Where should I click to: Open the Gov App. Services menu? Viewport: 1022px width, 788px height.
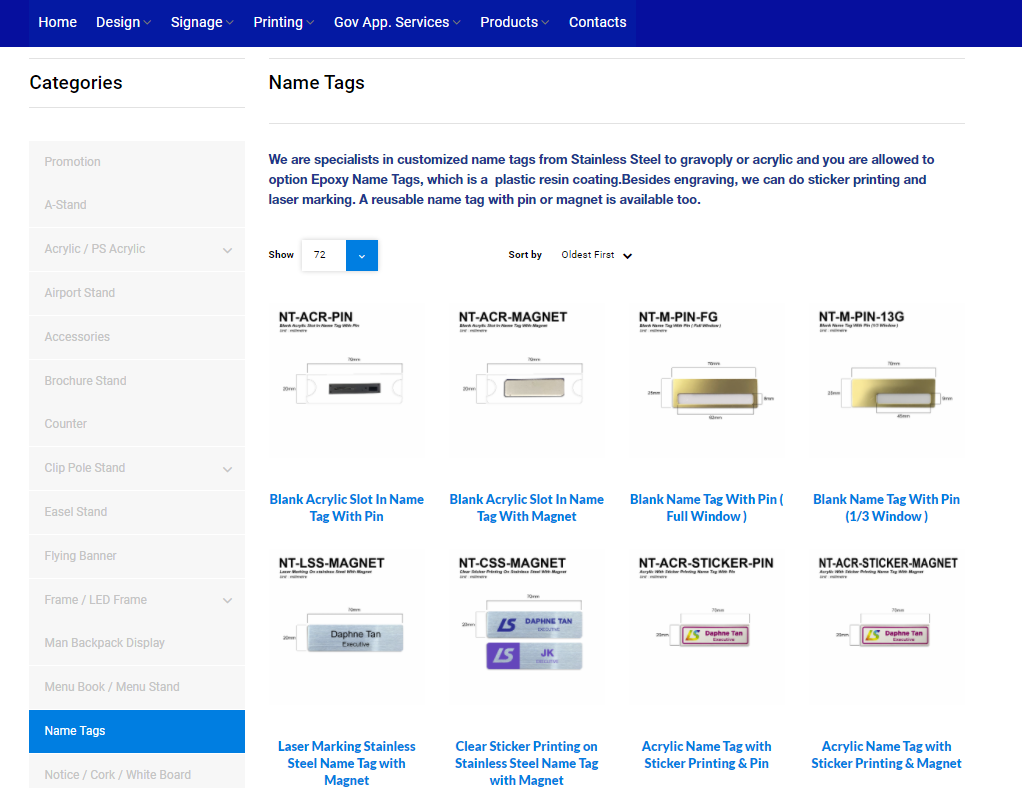click(397, 22)
